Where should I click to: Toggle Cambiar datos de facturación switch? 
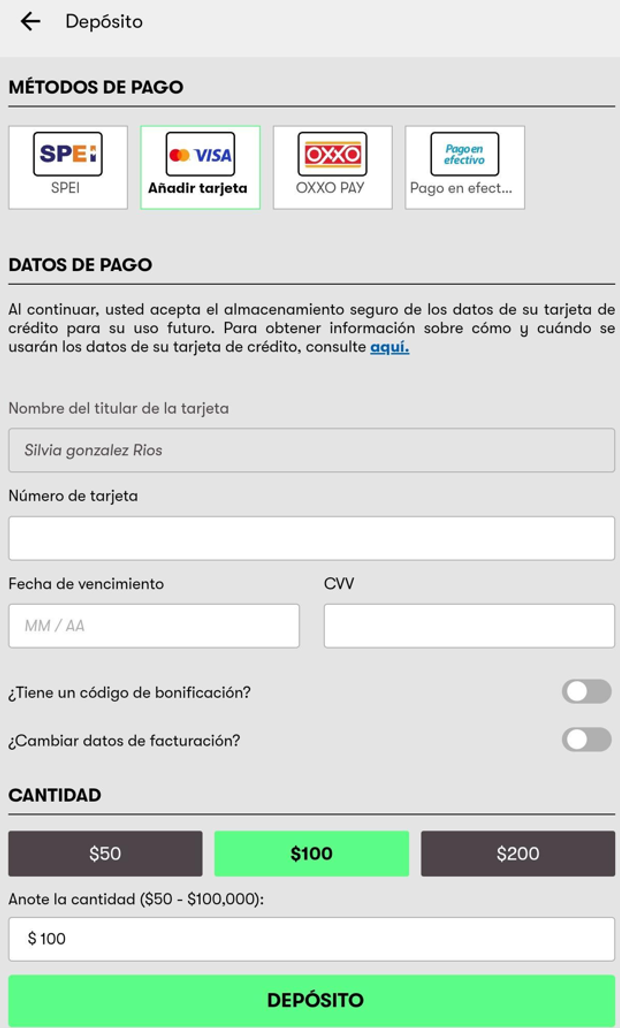tap(586, 740)
